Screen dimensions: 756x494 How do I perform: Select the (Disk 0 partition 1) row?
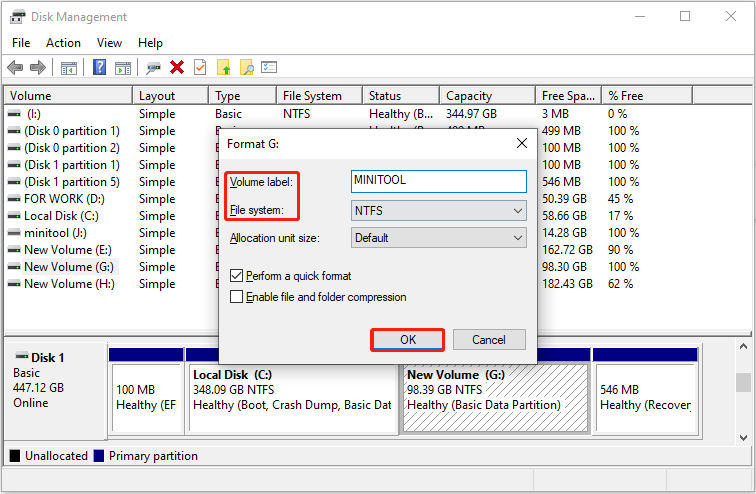[x=71, y=131]
